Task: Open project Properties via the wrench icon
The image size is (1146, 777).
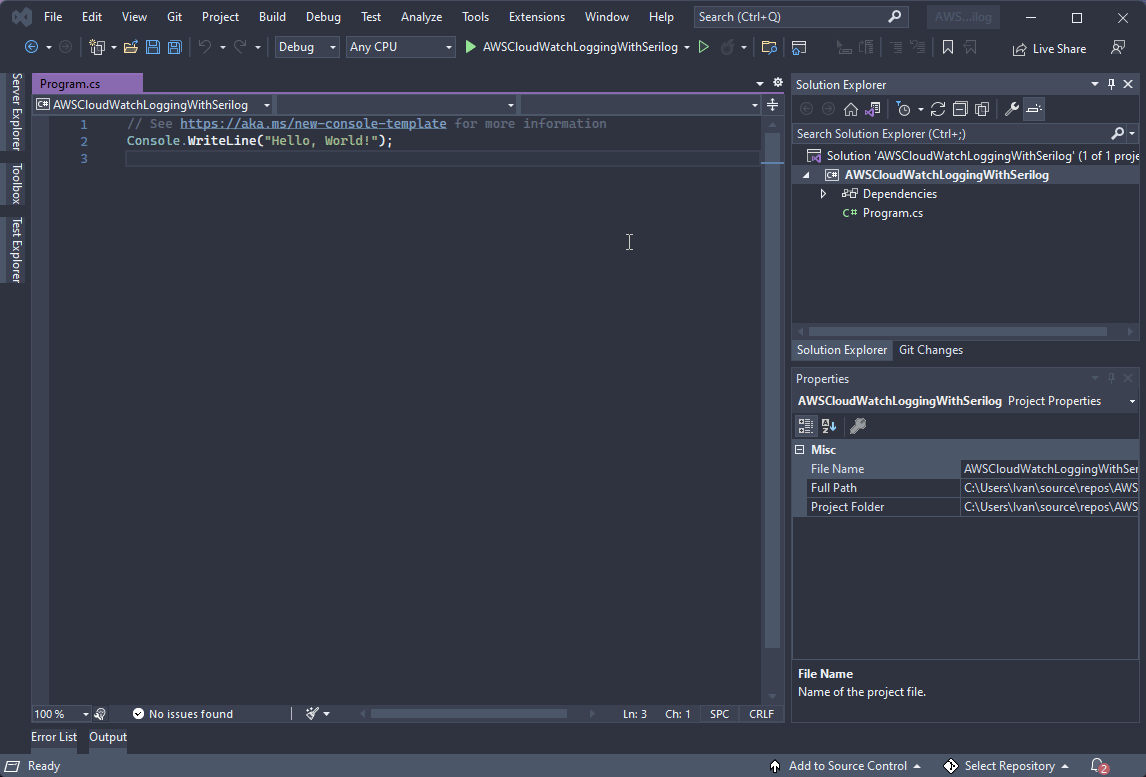Action: click(1011, 109)
